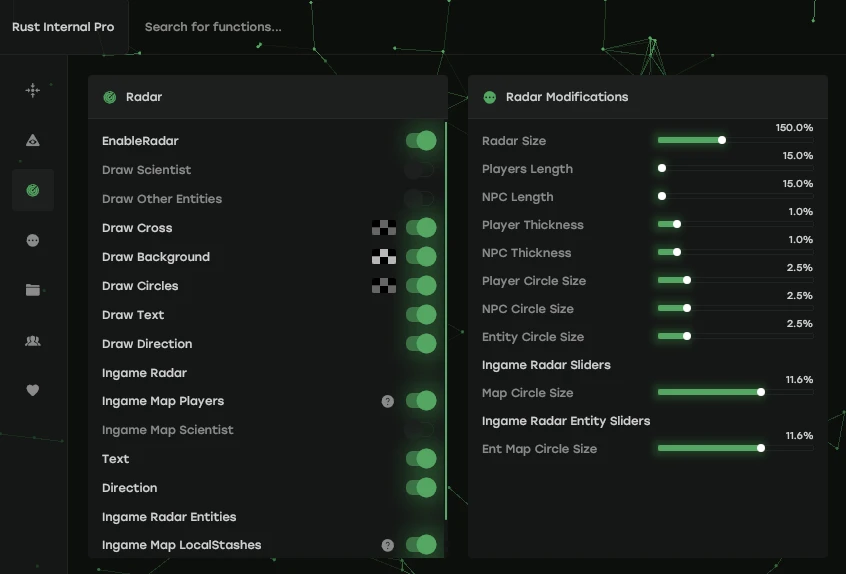The width and height of the screenshot is (846, 574).
Task: Click the dots icon beside Radar Modifications title
Action: click(490, 97)
